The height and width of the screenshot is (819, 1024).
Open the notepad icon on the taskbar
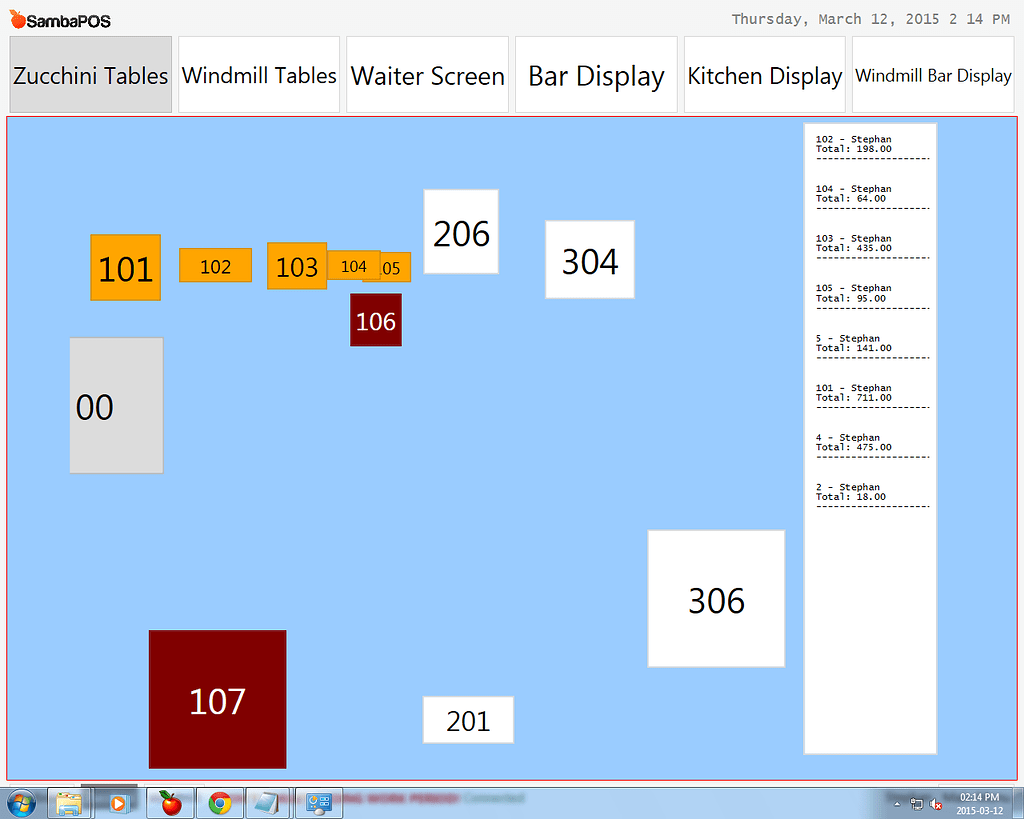268,803
